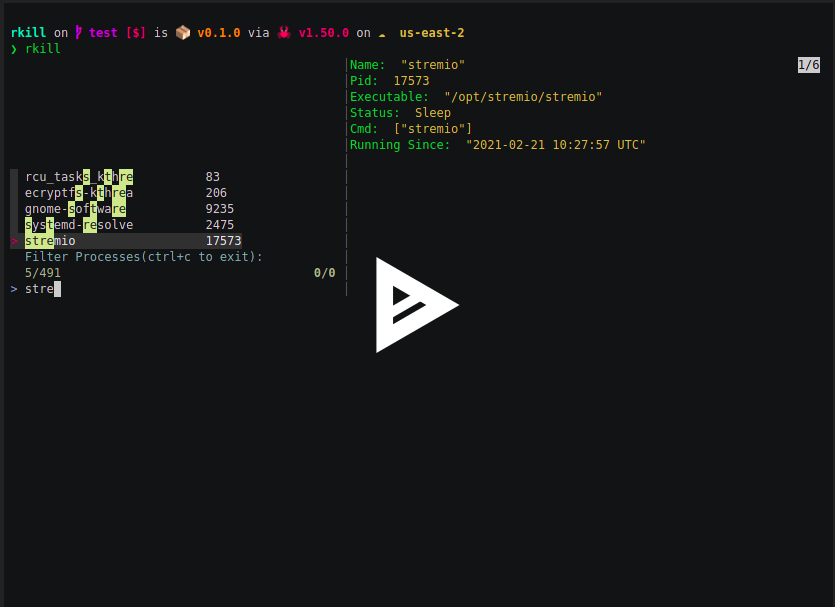Screen dimensions: 835x607
Task: Click the Status: Sleep preview line
Action: [400, 113]
